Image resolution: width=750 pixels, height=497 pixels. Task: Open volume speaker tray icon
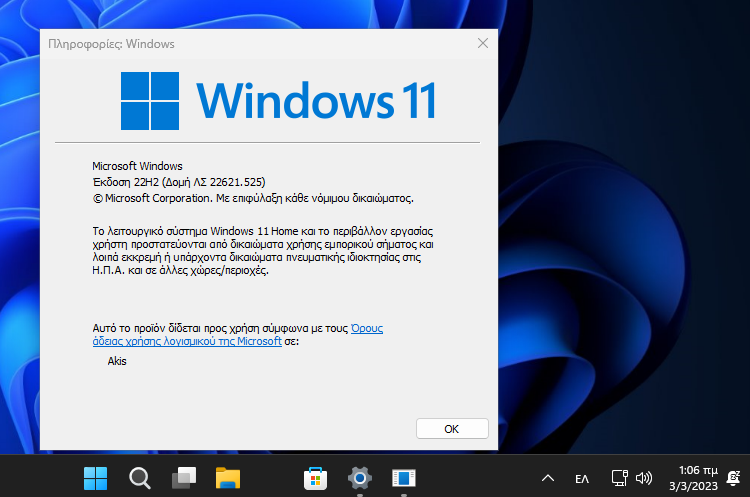[644, 478]
